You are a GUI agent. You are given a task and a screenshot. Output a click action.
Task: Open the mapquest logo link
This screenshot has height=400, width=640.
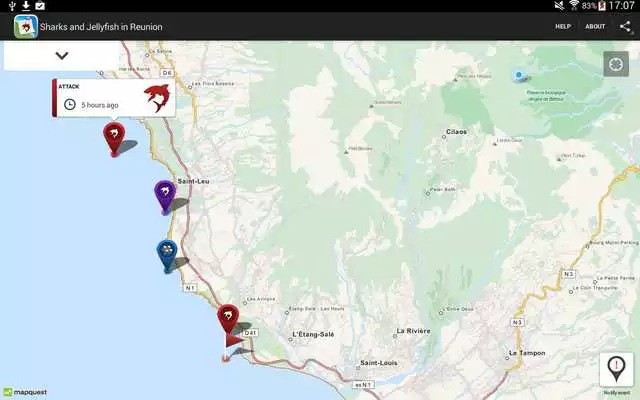(25, 392)
